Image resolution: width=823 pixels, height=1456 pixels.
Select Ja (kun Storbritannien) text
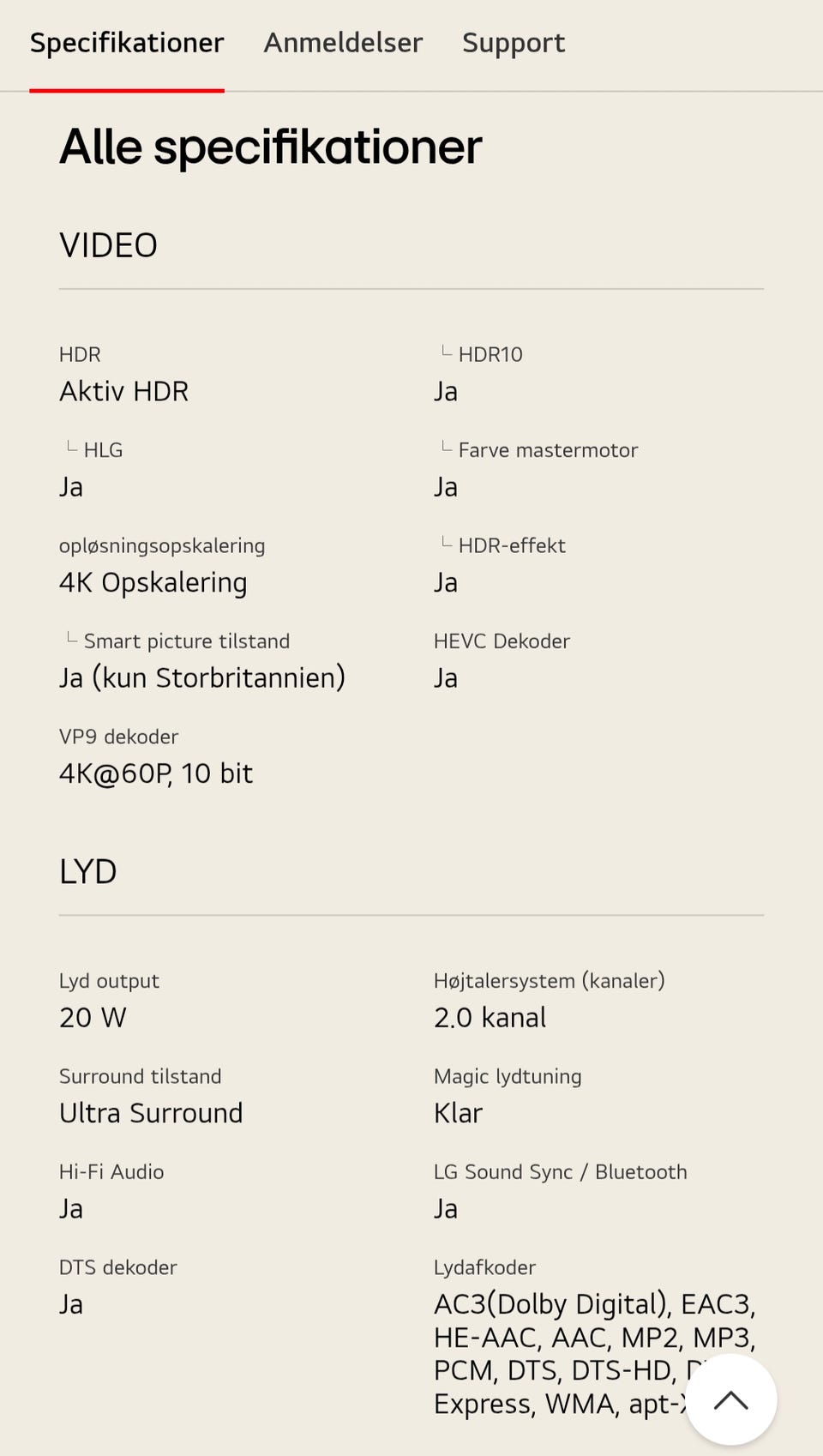(201, 677)
